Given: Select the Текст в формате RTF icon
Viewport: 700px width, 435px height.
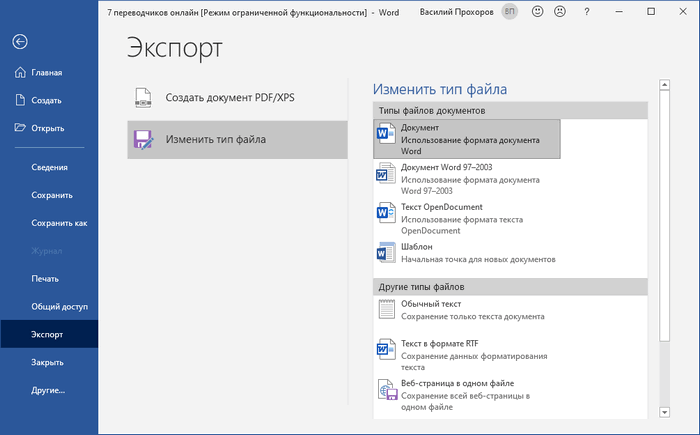Looking at the screenshot, I should [386, 349].
